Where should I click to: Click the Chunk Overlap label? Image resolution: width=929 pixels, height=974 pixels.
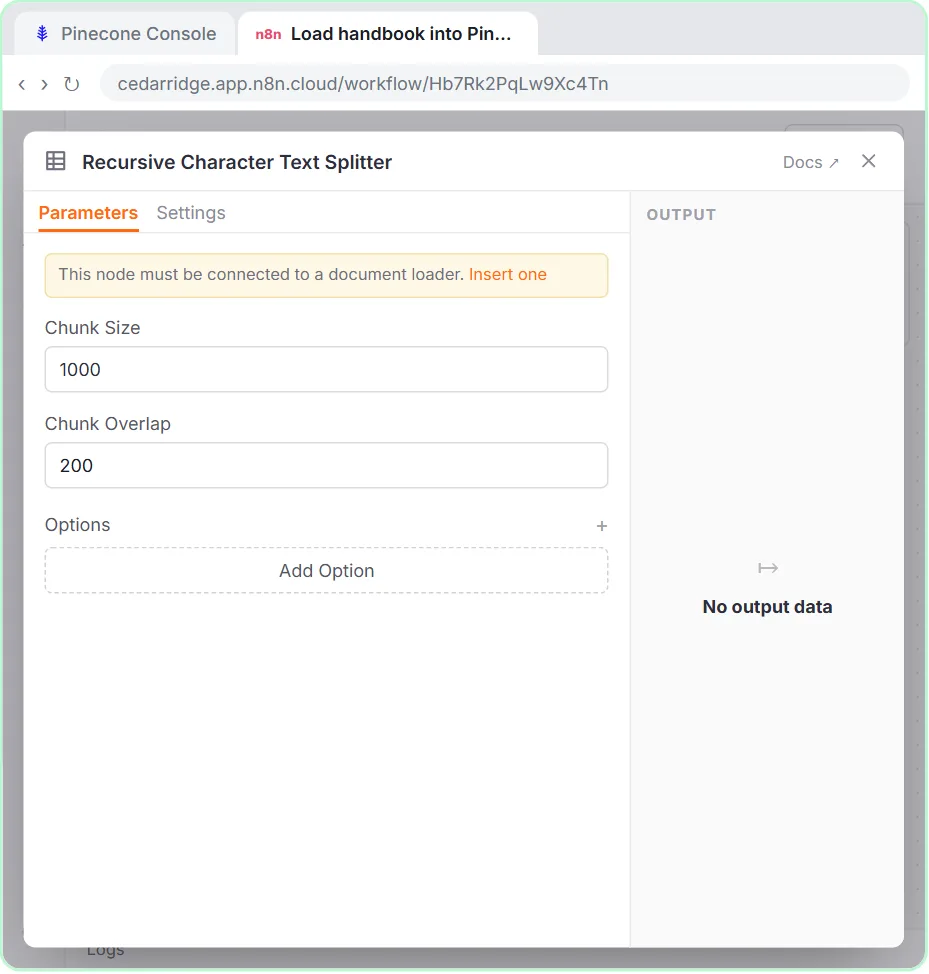click(107, 424)
